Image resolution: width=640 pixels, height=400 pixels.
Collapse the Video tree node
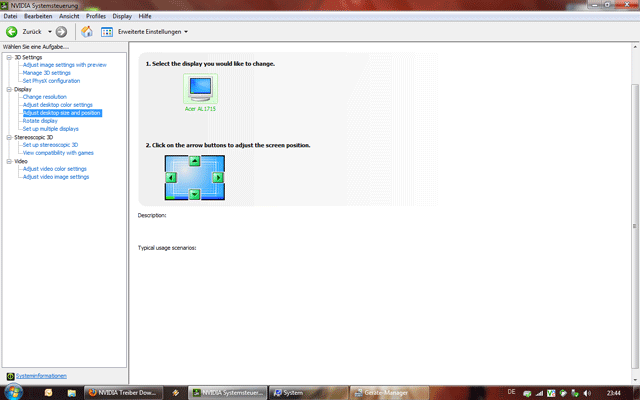point(9,161)
